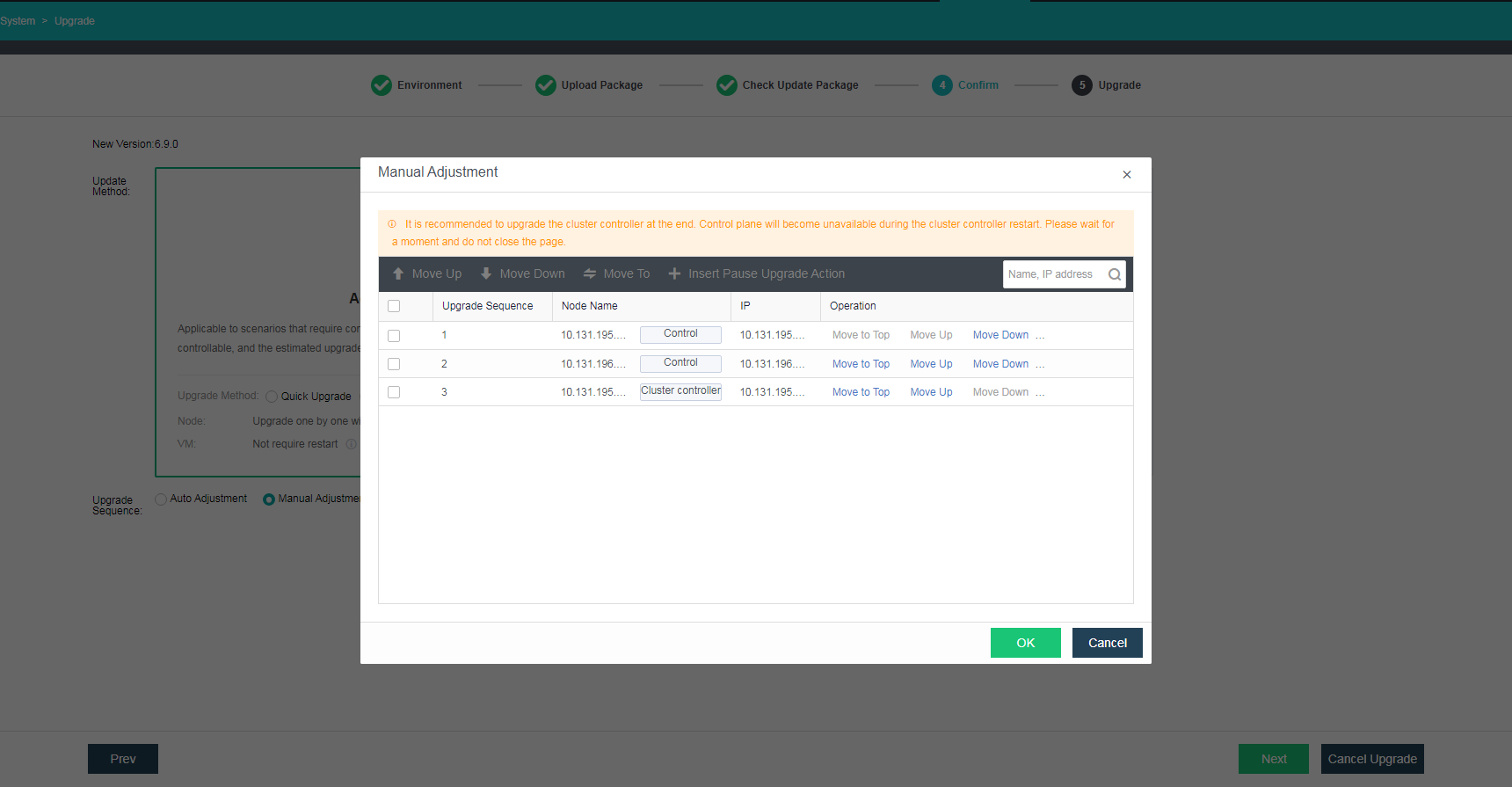Type in the Name, IP address search field
Image resolution: width=1512 pixels, height=787 pixels.
tap(1053, 274)
